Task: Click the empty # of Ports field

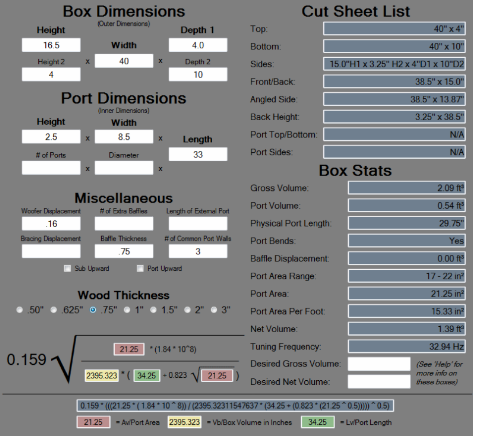Action: (51, 168)
